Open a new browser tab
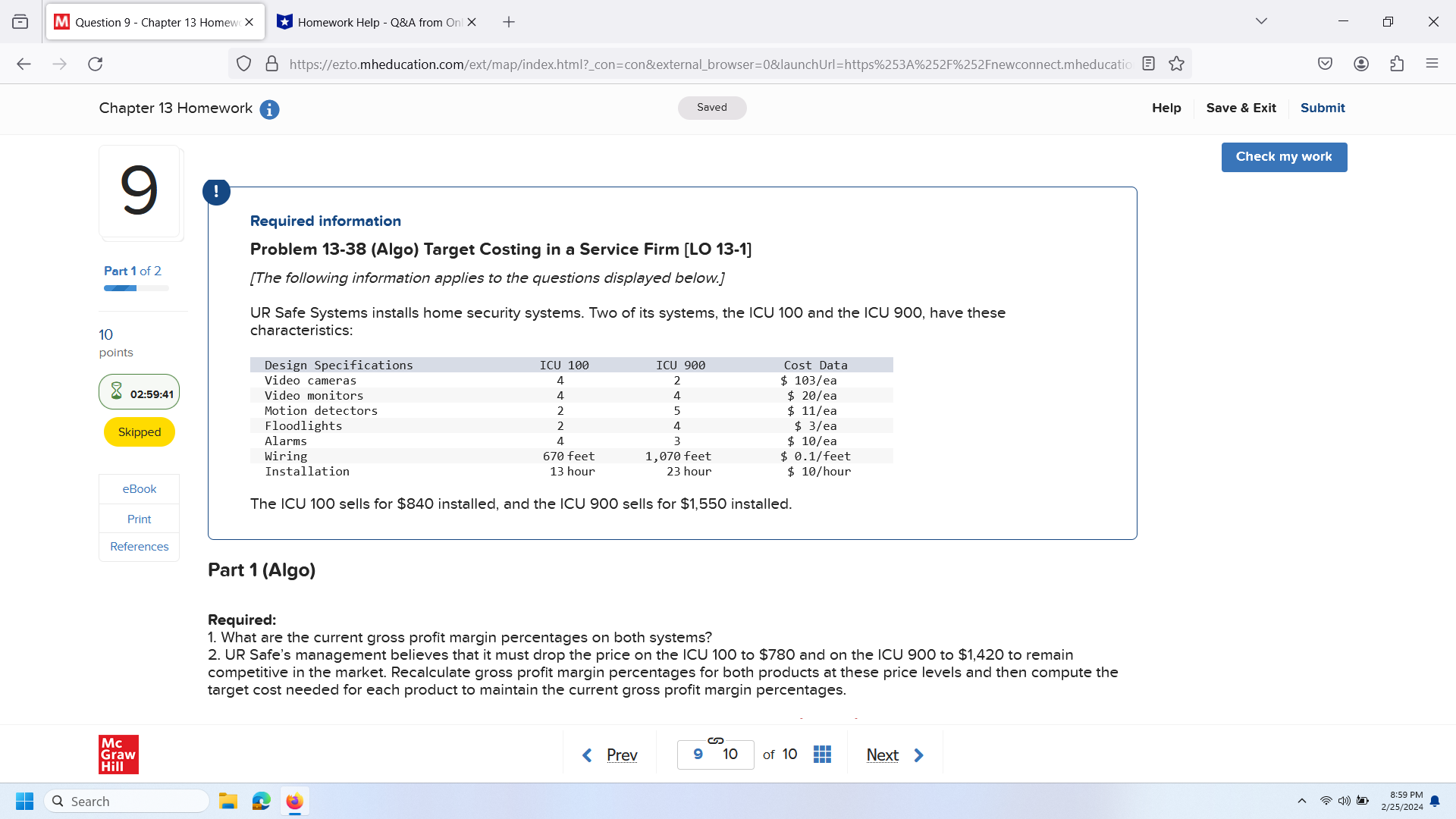 [509, 22]
